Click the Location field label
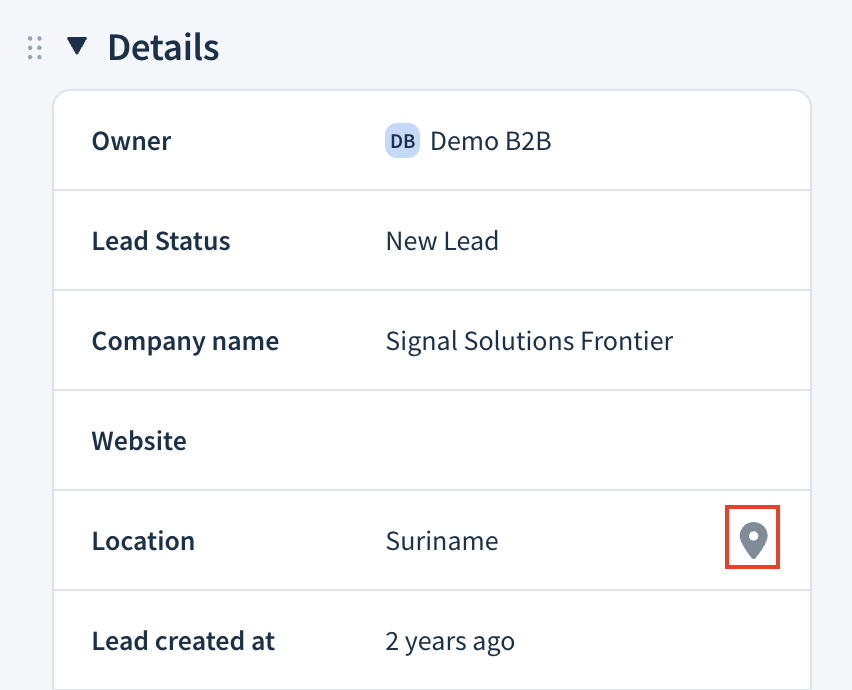The width and height of the screenshot is (852, 690). point(143,541)
